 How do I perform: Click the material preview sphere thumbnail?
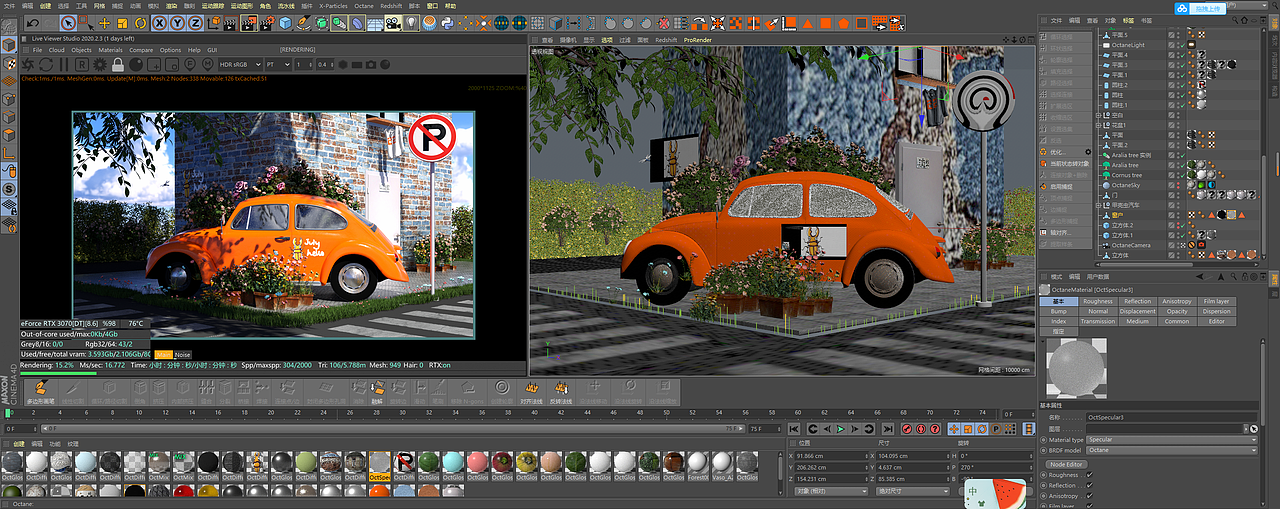1077,367
